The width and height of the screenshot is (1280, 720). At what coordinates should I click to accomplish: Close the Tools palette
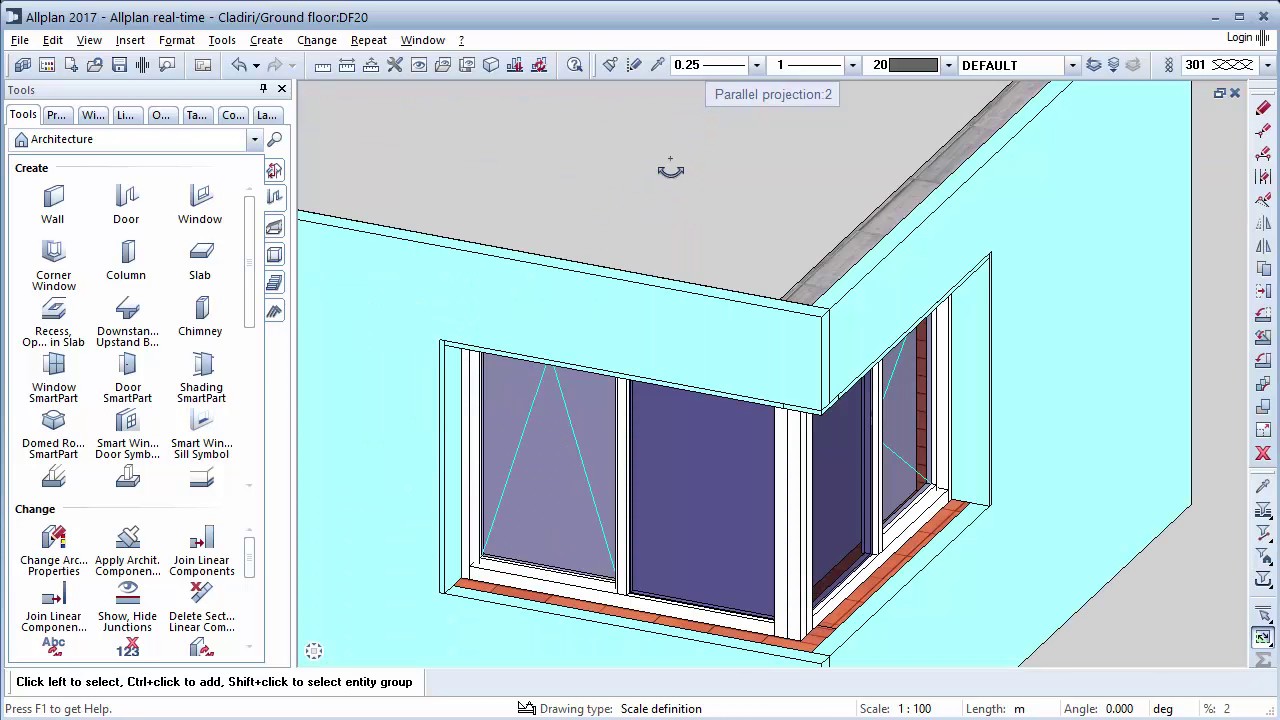pyautogui.click(x=282, y=89)
